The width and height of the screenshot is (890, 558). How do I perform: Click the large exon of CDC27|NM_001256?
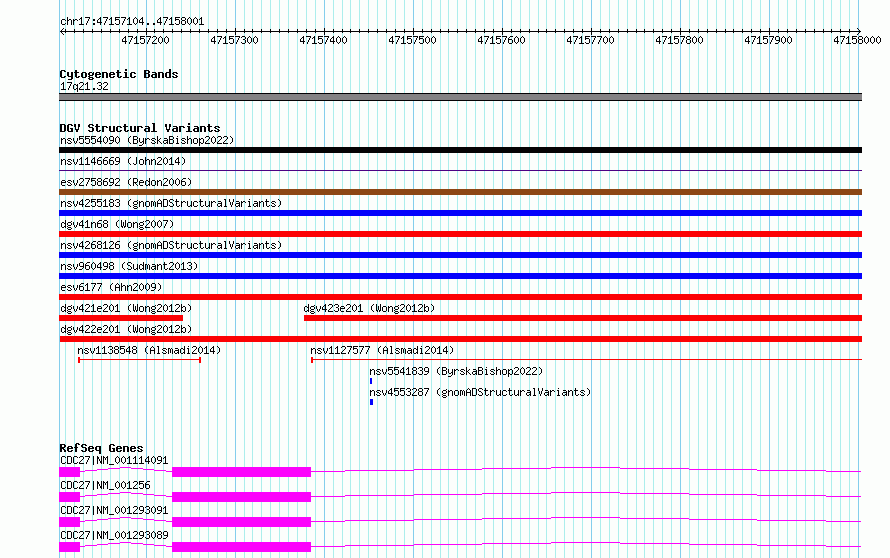coord(241,497)
